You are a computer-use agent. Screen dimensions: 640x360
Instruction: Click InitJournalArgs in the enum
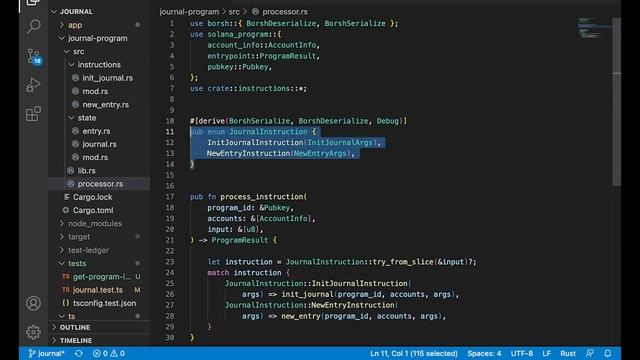[340, 142]
